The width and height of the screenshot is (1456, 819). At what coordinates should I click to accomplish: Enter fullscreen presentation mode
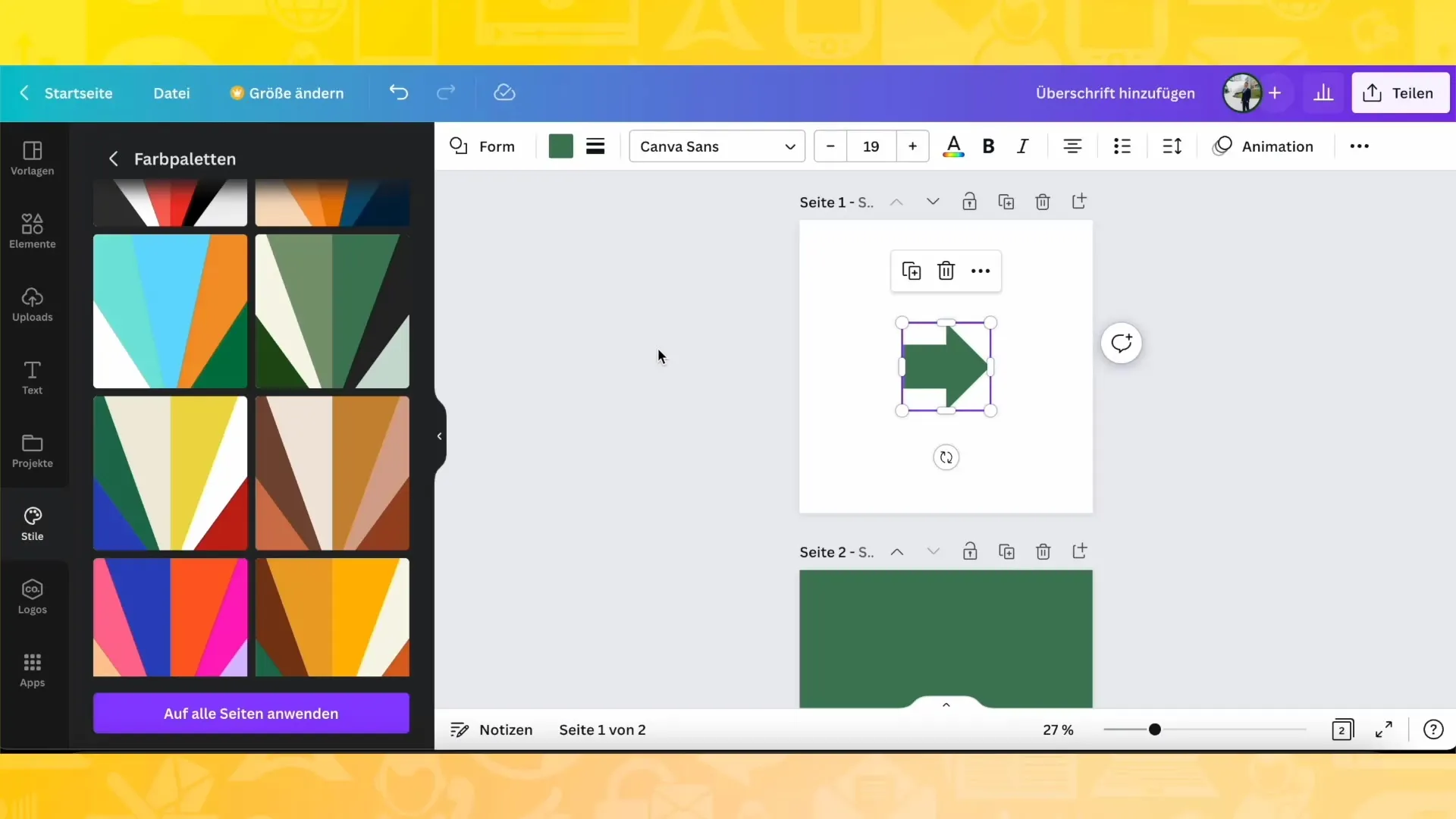click(1384, 730)
